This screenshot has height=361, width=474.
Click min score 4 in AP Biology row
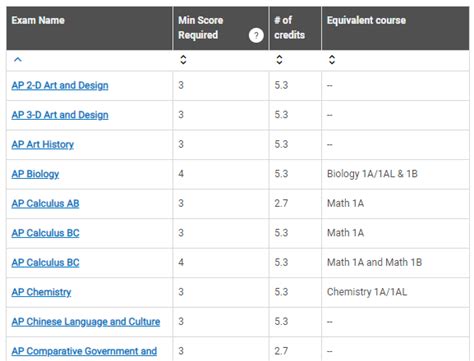click(x=181, y=174)
